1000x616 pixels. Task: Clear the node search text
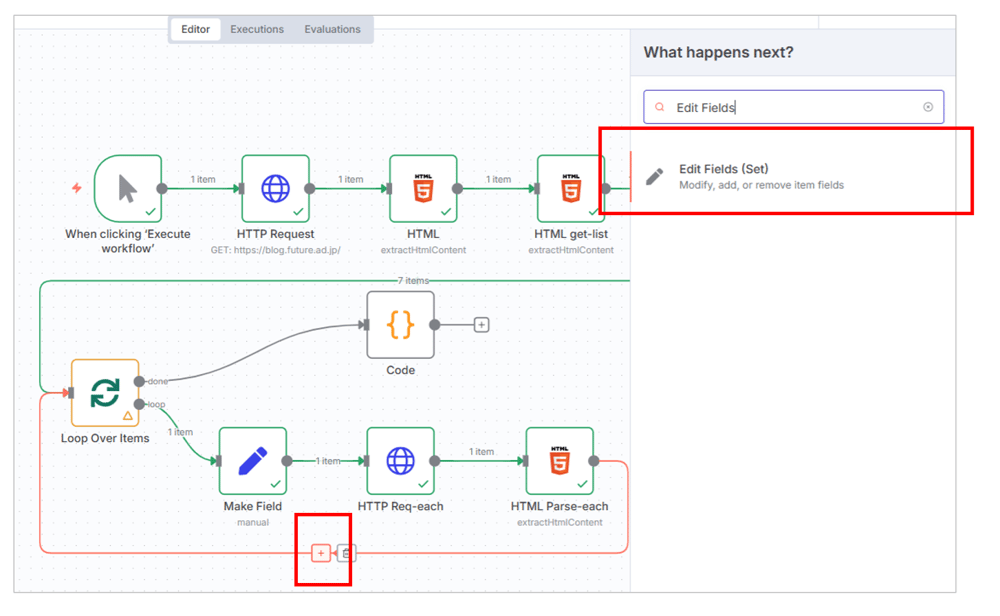[x=928, y=107]
